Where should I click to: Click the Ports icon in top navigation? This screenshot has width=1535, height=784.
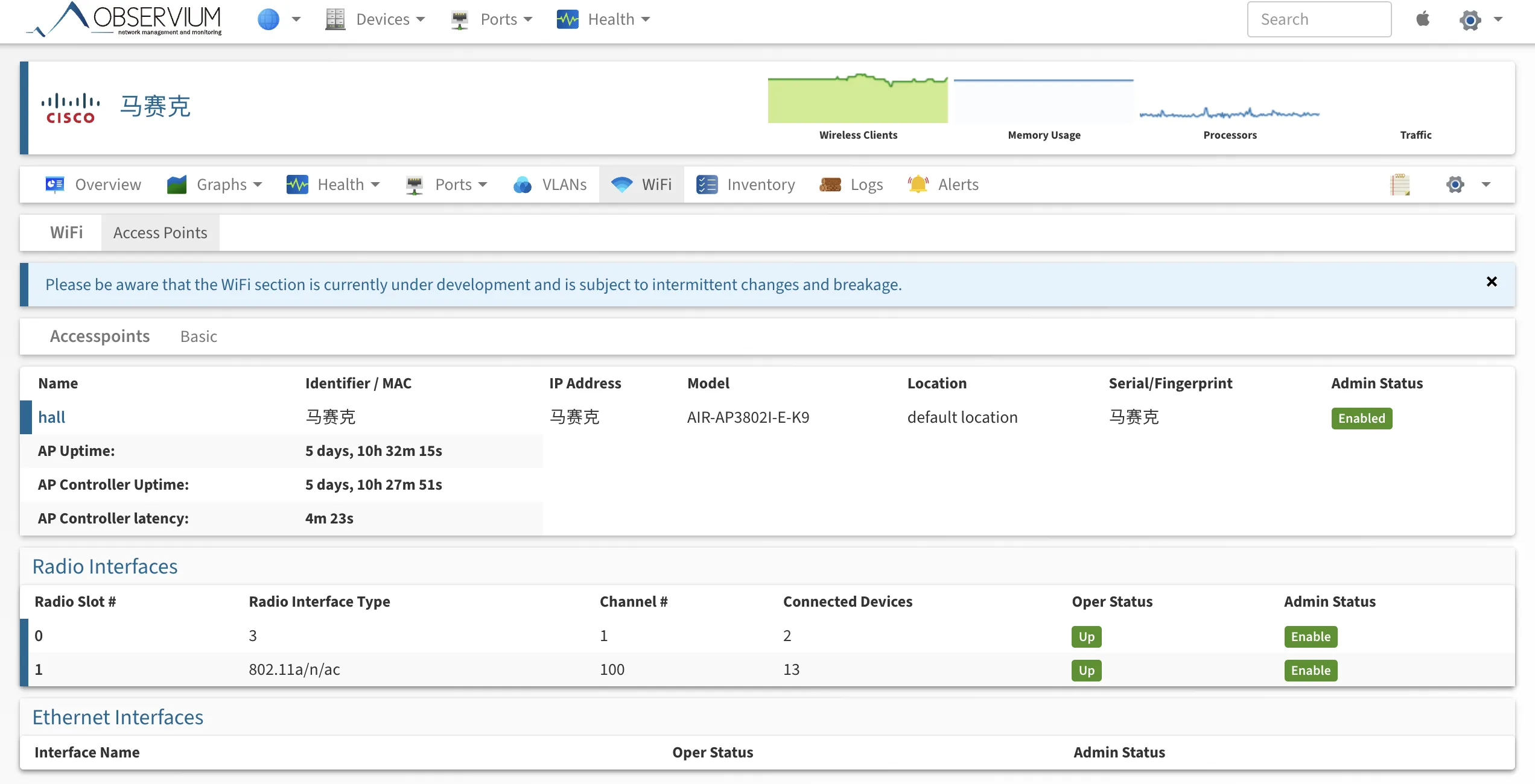coord(460,19)
